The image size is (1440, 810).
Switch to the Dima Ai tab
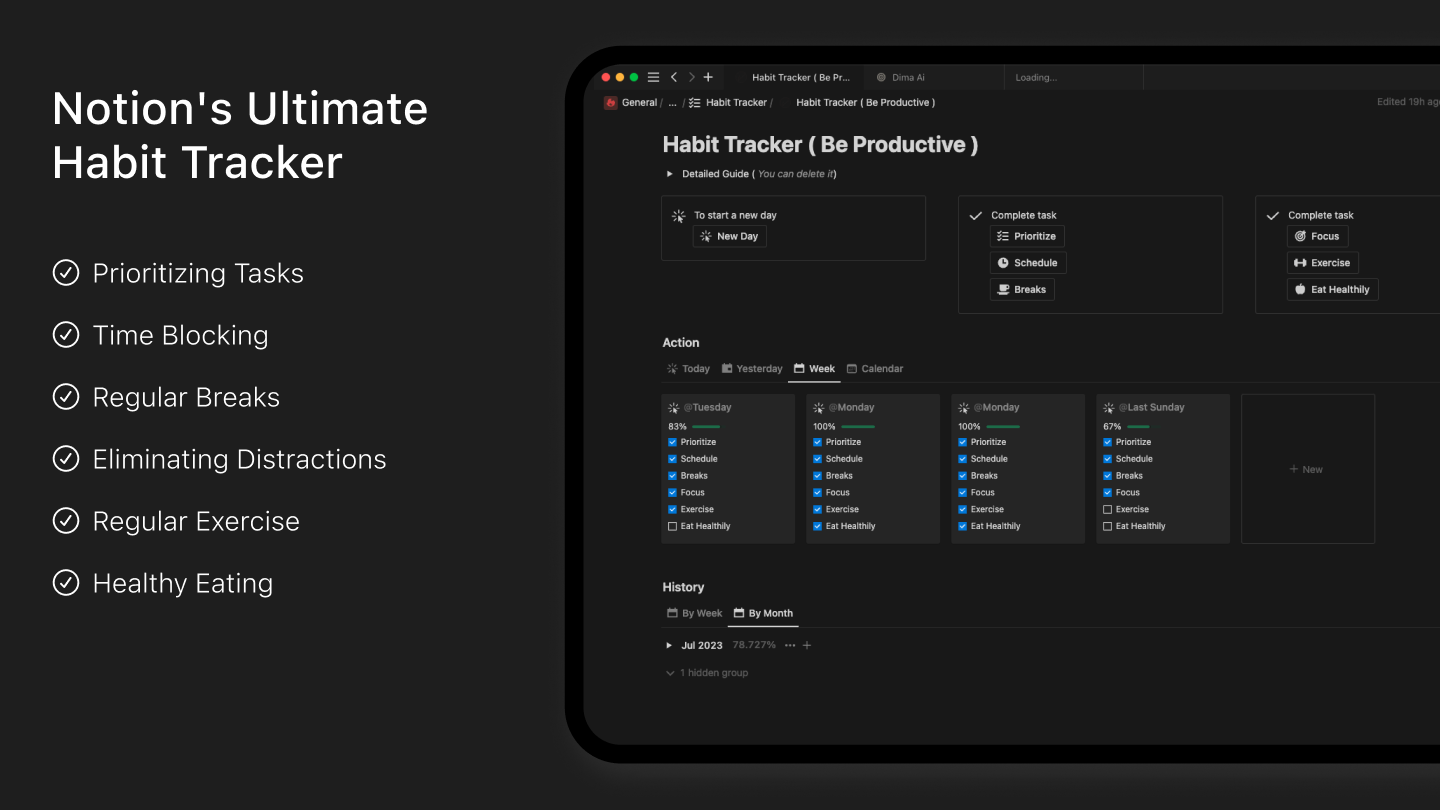(x=935, y=77)
